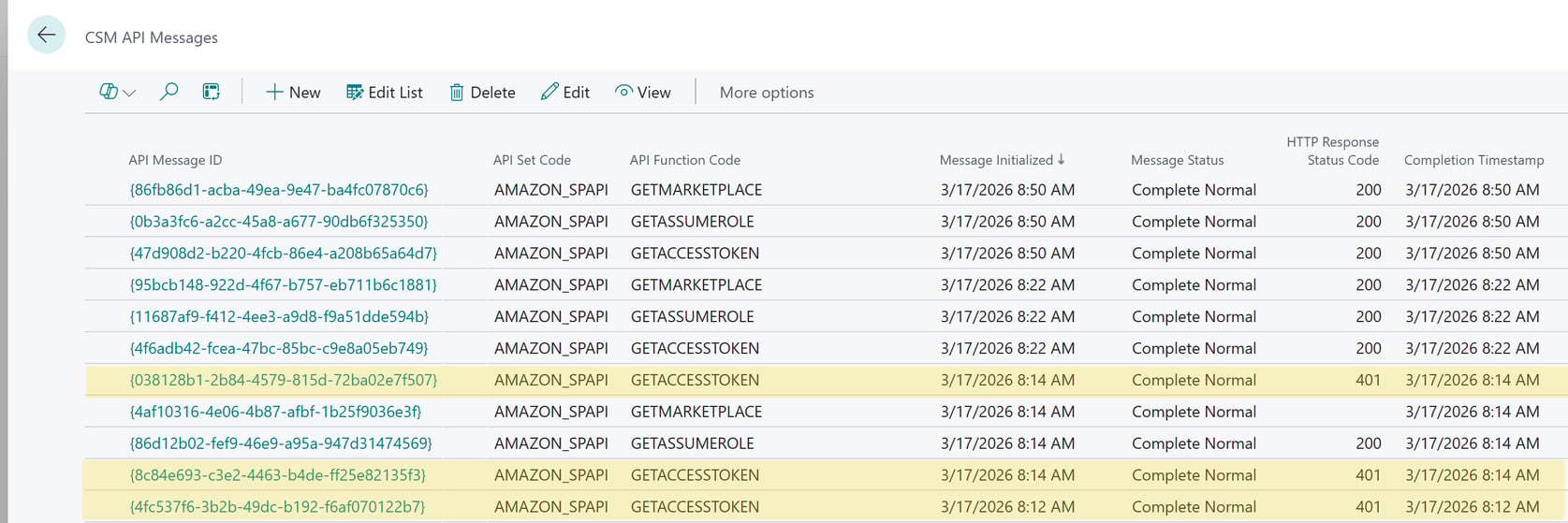This screenshot has width=1568, height=523.
Task: Delete the selected message
Action: [482, 92]
